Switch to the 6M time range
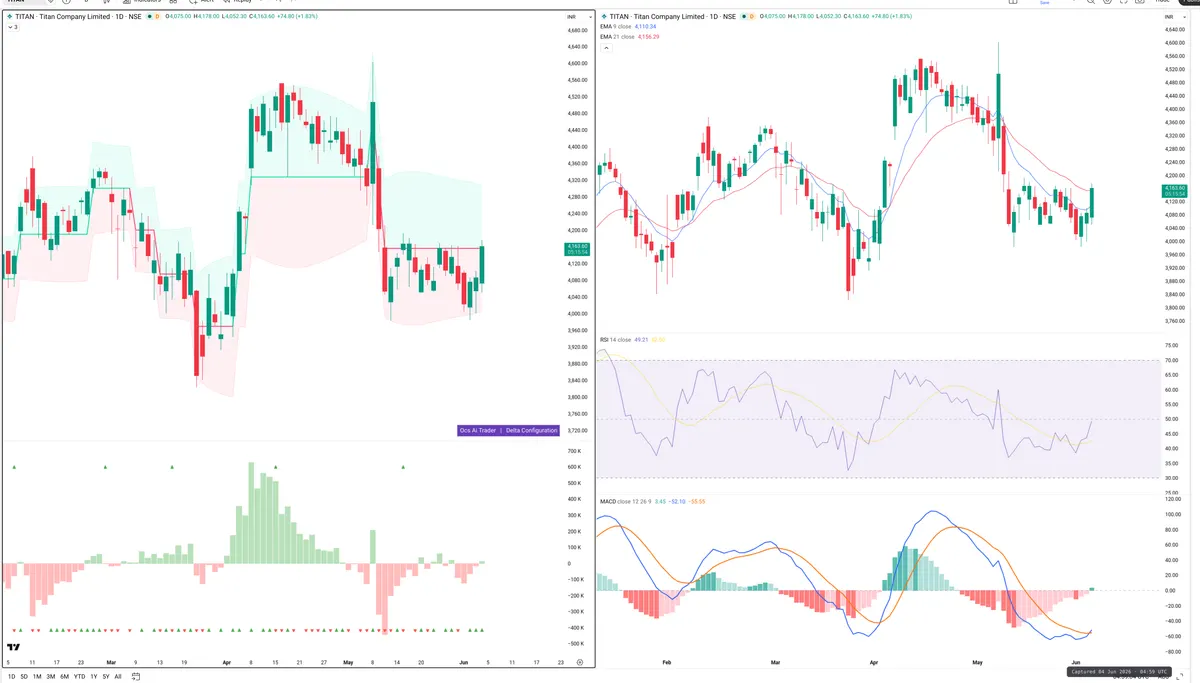The width and height of the screenshot is (1200, 683). tap(65, 677)
